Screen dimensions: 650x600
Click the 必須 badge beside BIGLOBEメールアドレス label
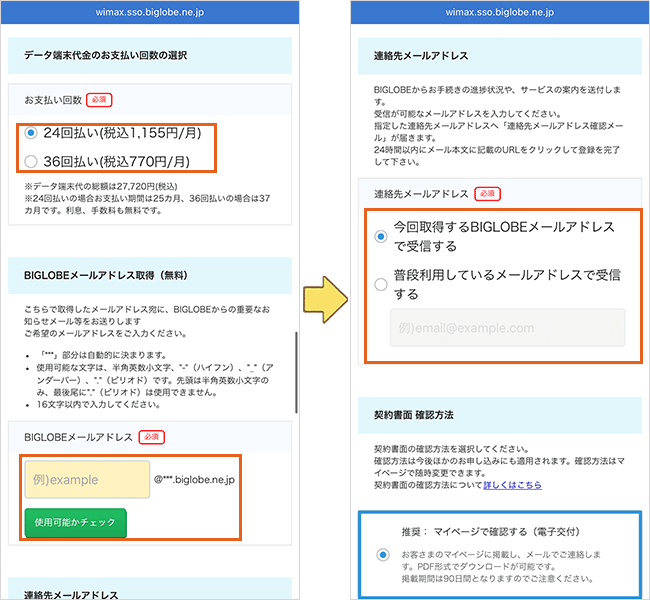tap(152, 437)
